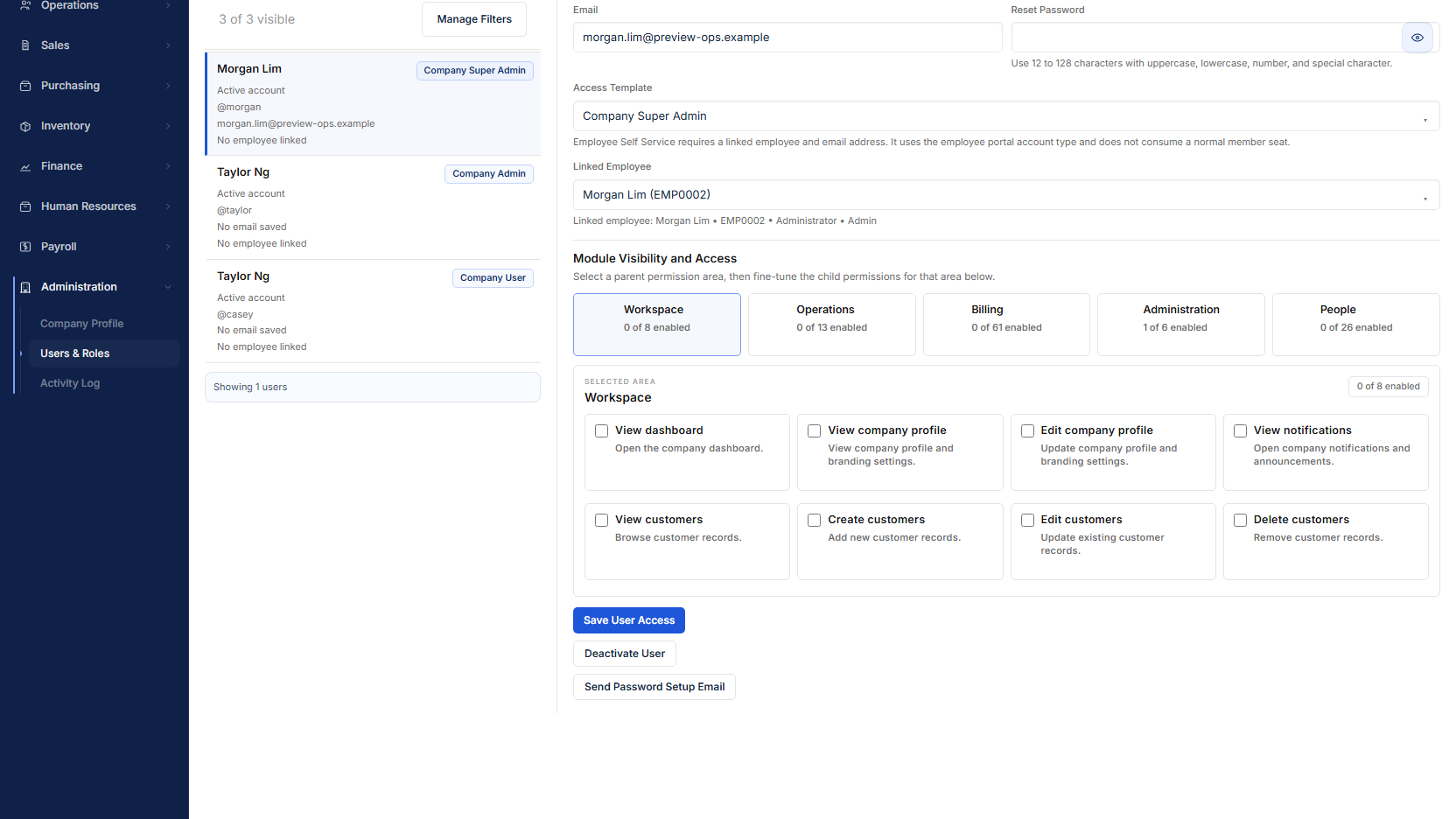Click the Inventory box icon
This screenshot has height=819, width=1456.
25,126
